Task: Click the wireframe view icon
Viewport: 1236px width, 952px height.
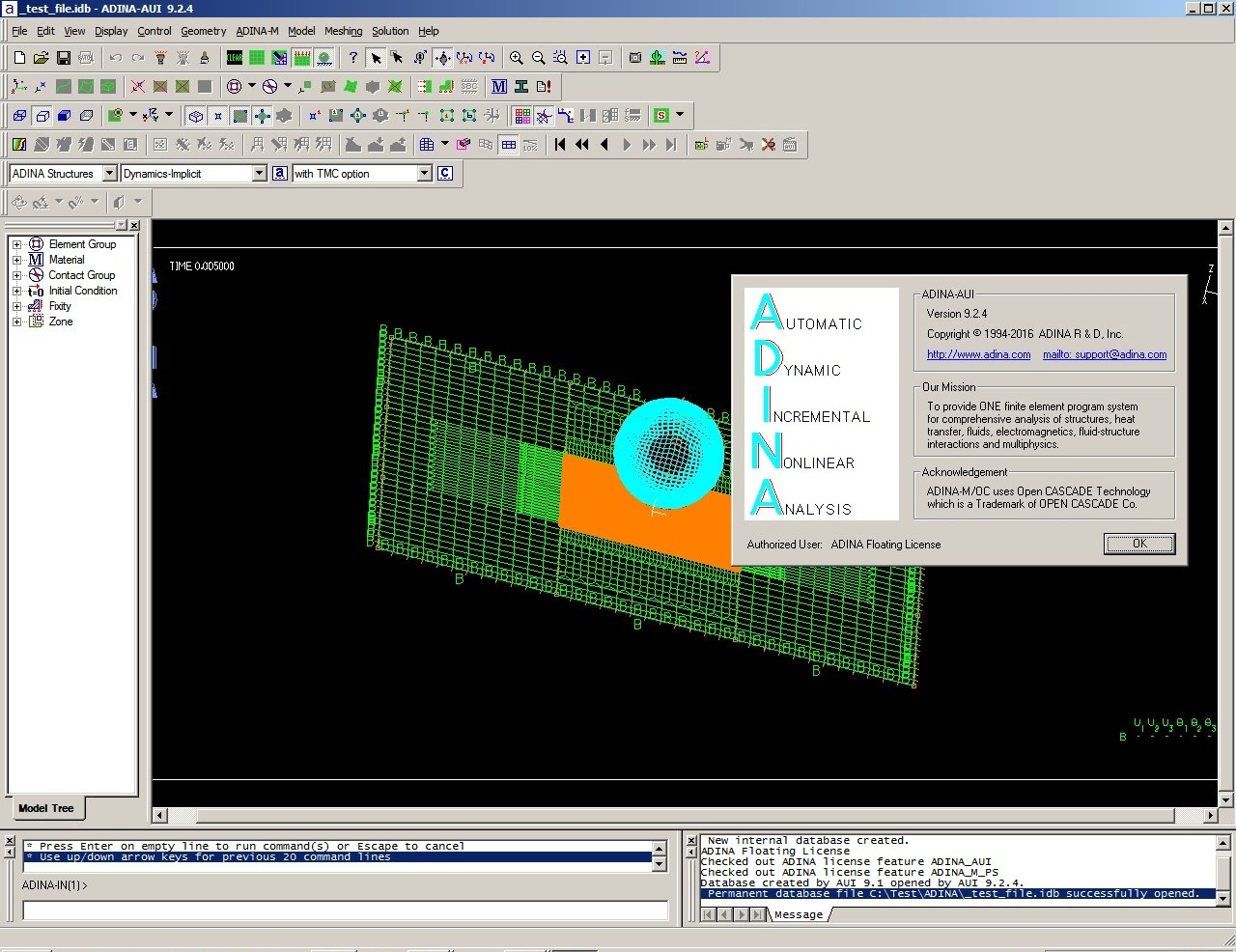Action: coord(19,116)
